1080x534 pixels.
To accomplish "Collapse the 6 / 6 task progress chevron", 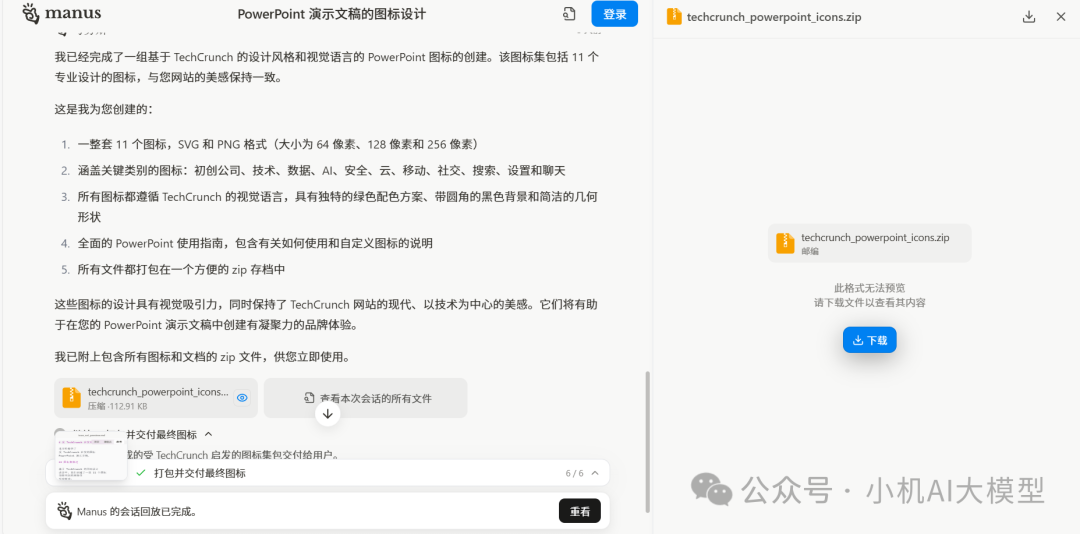I will click(x=595, y=473).
